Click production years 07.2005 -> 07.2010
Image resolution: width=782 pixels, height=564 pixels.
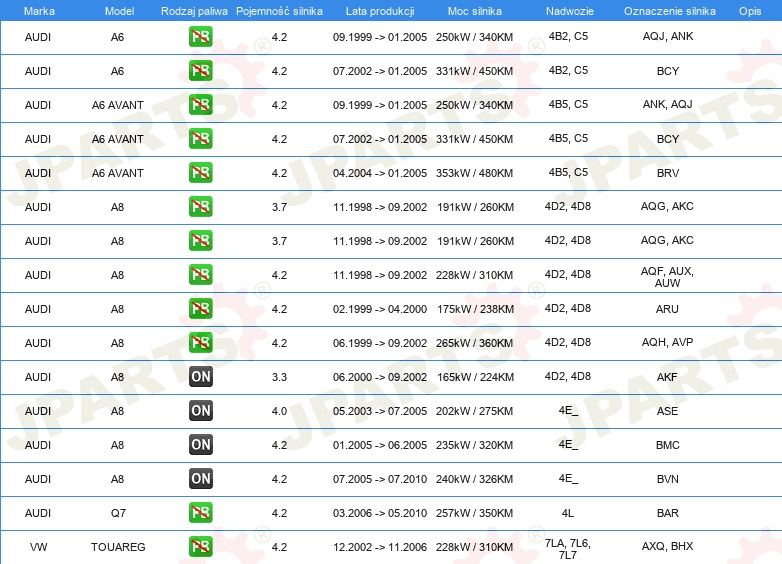coord(380,479)
